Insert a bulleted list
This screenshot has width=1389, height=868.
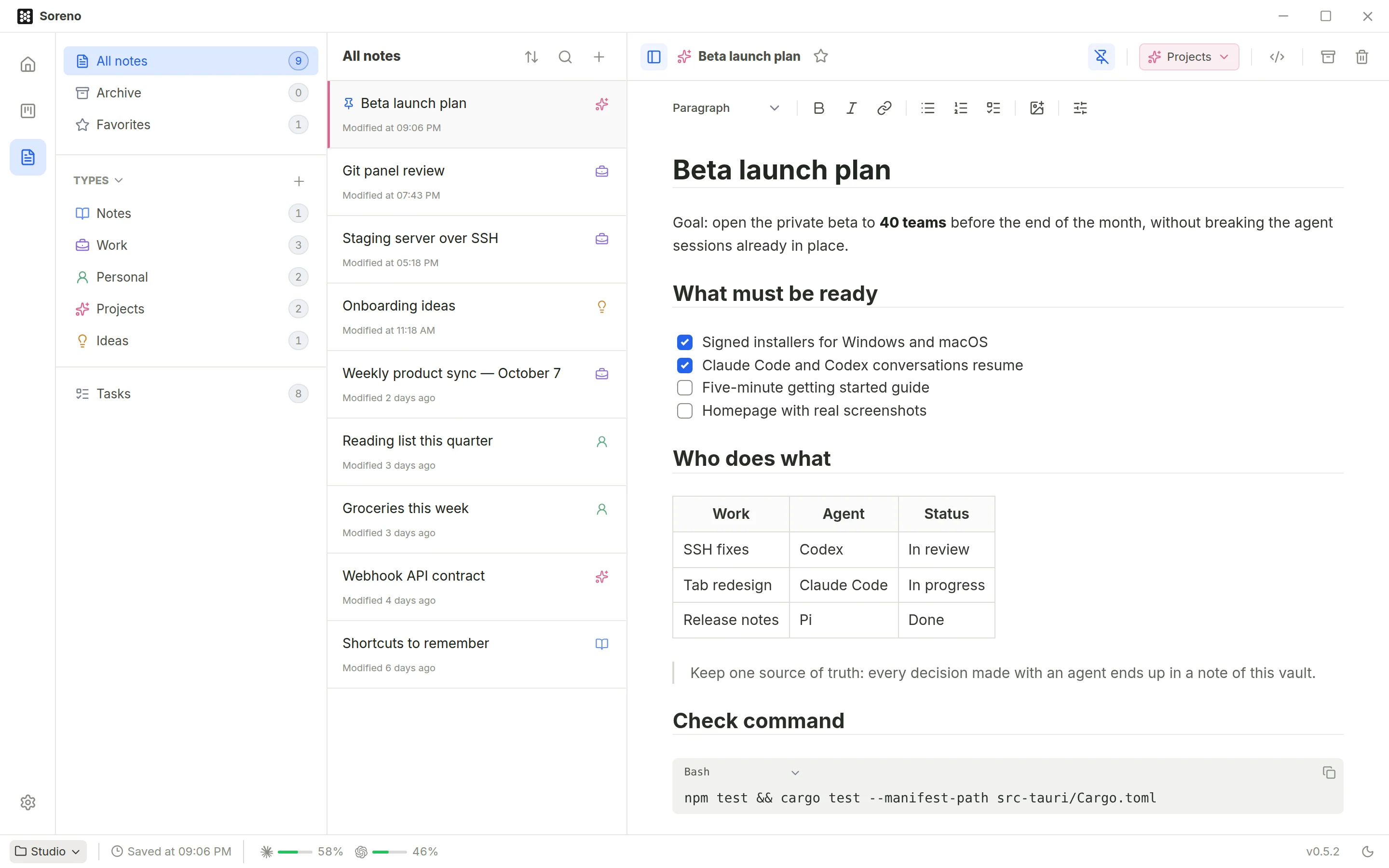tap(927, 108)
